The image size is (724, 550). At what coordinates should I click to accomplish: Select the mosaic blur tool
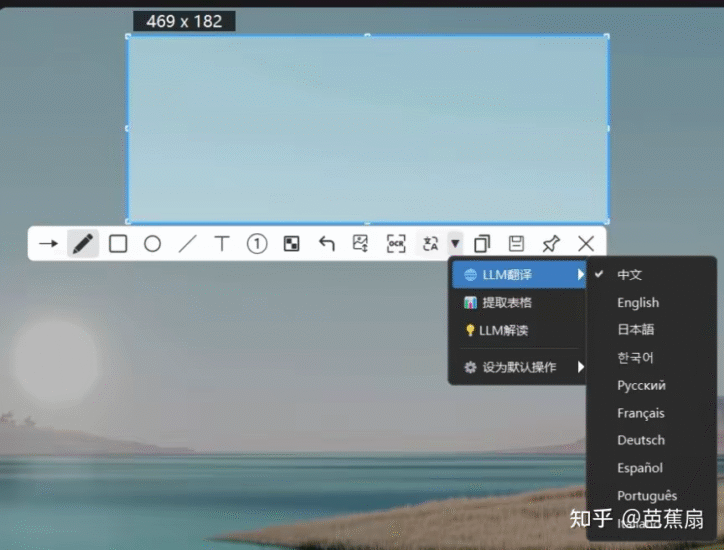coord(291,243)
